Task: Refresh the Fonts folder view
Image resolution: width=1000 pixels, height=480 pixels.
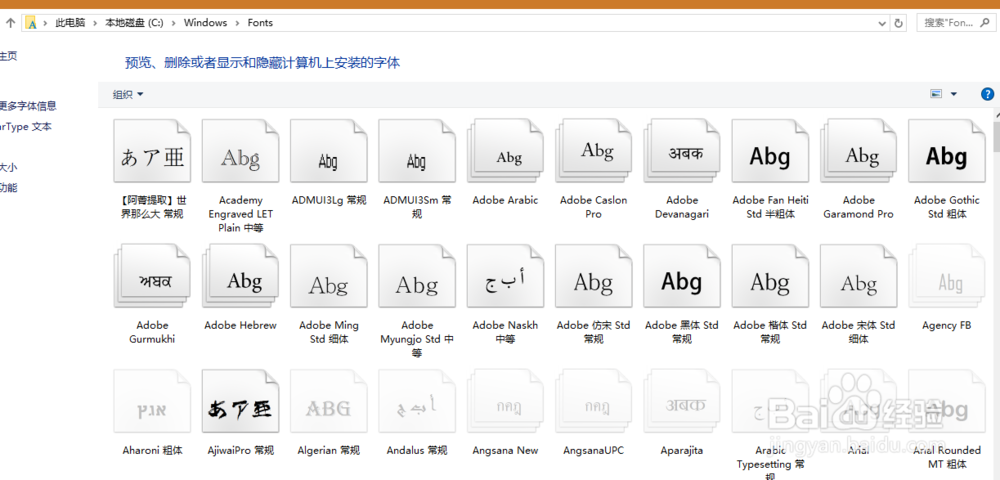Action: 899,23
